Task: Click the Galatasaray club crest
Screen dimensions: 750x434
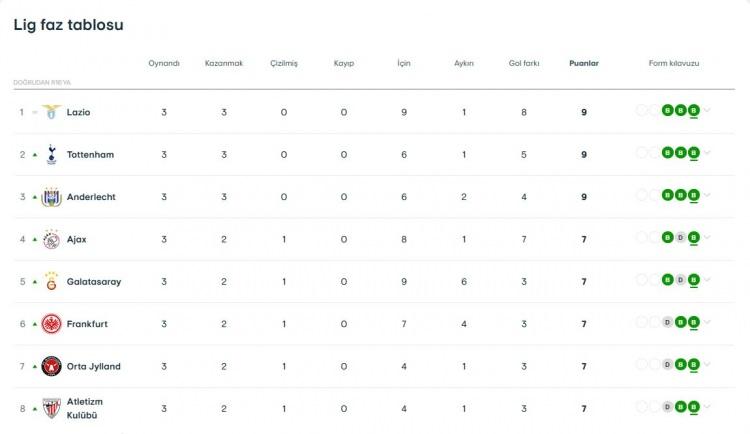Action: [x=51, y=281]
